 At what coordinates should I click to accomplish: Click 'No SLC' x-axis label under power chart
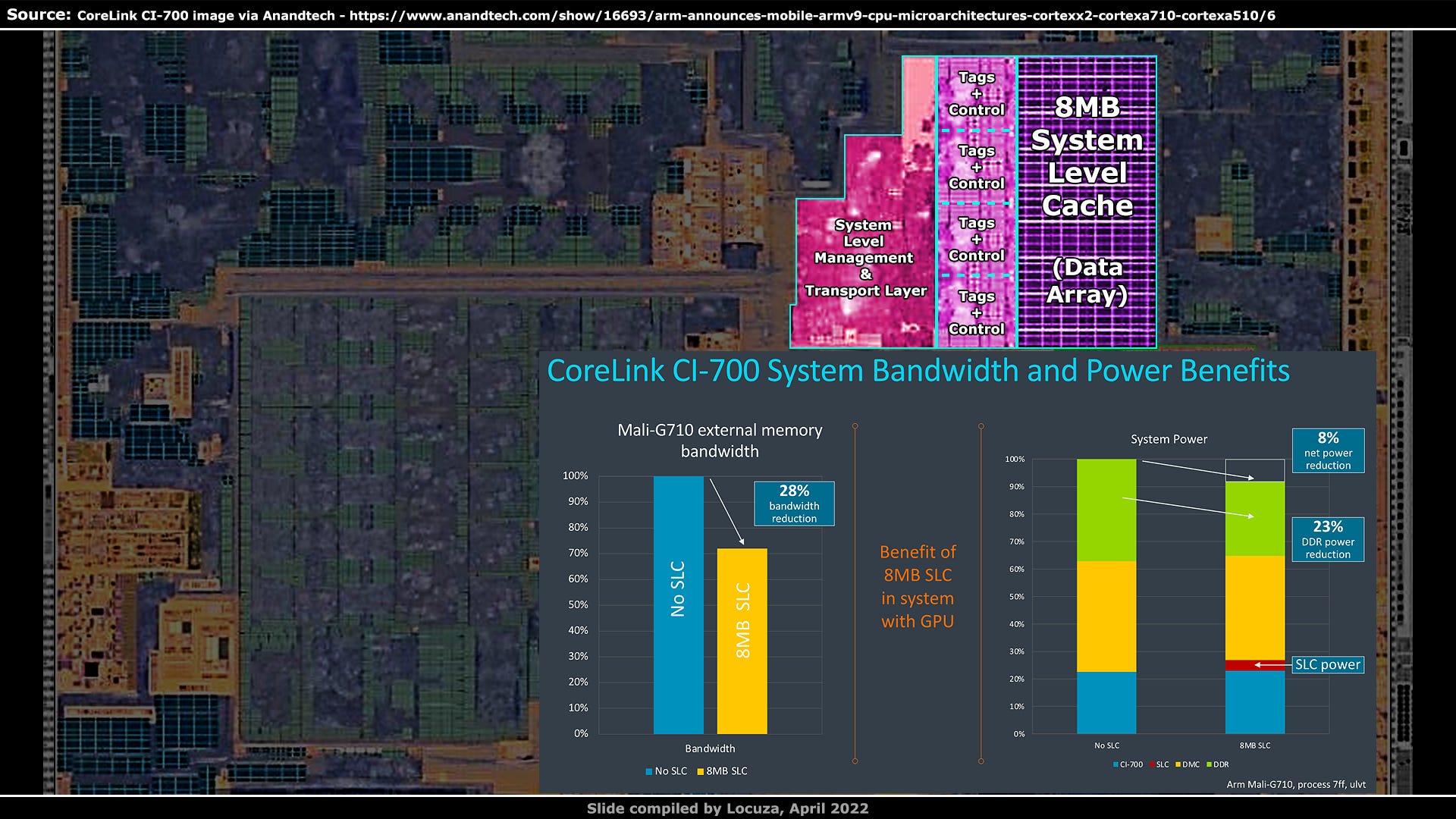1106,745
